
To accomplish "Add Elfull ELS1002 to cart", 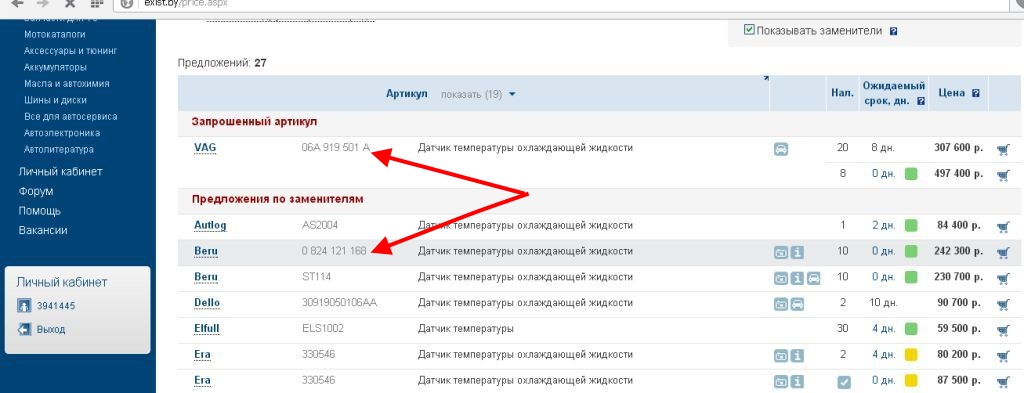I will (1003, 330).
